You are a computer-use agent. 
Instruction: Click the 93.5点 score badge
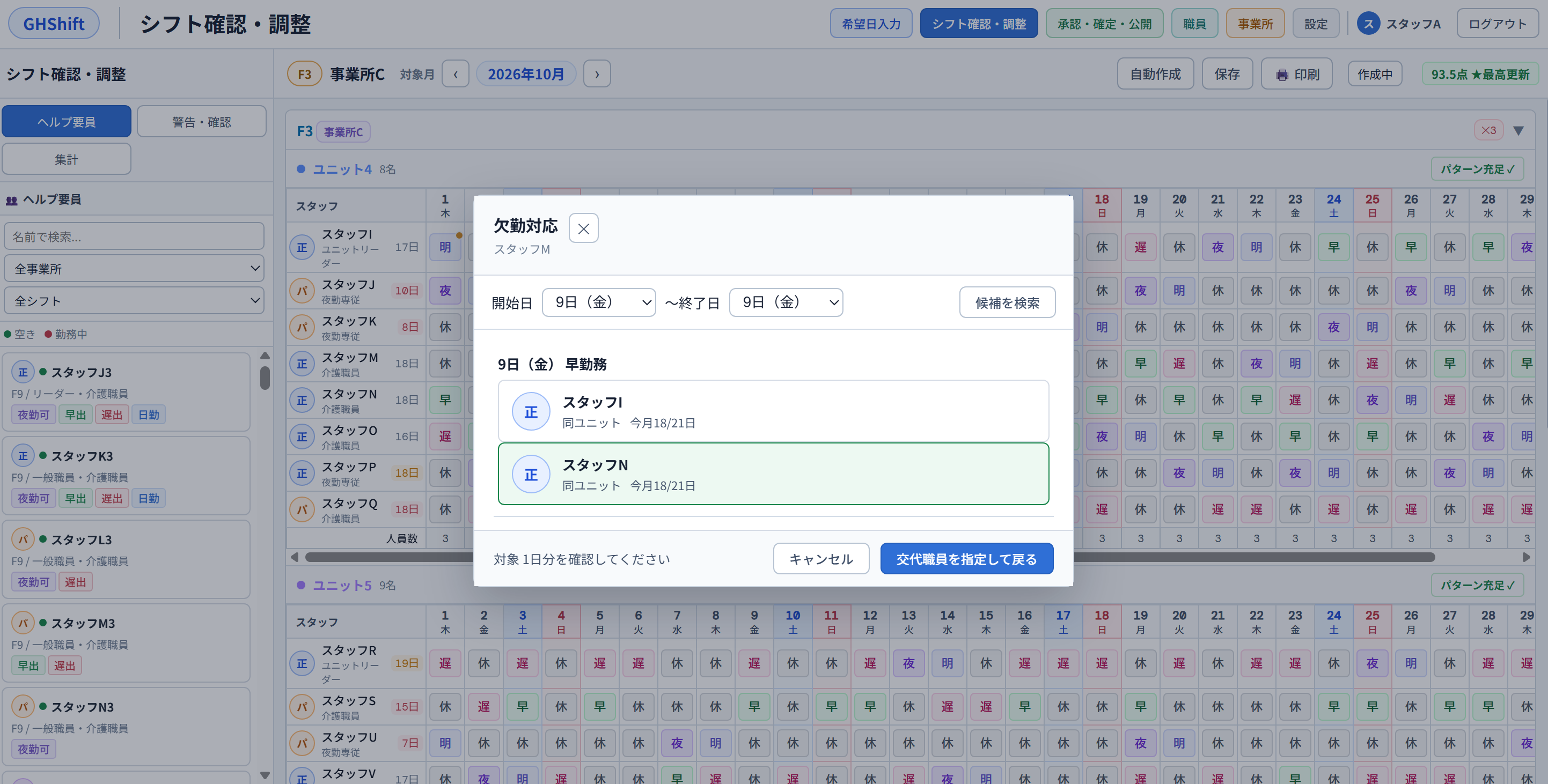tap(1479, 74)
